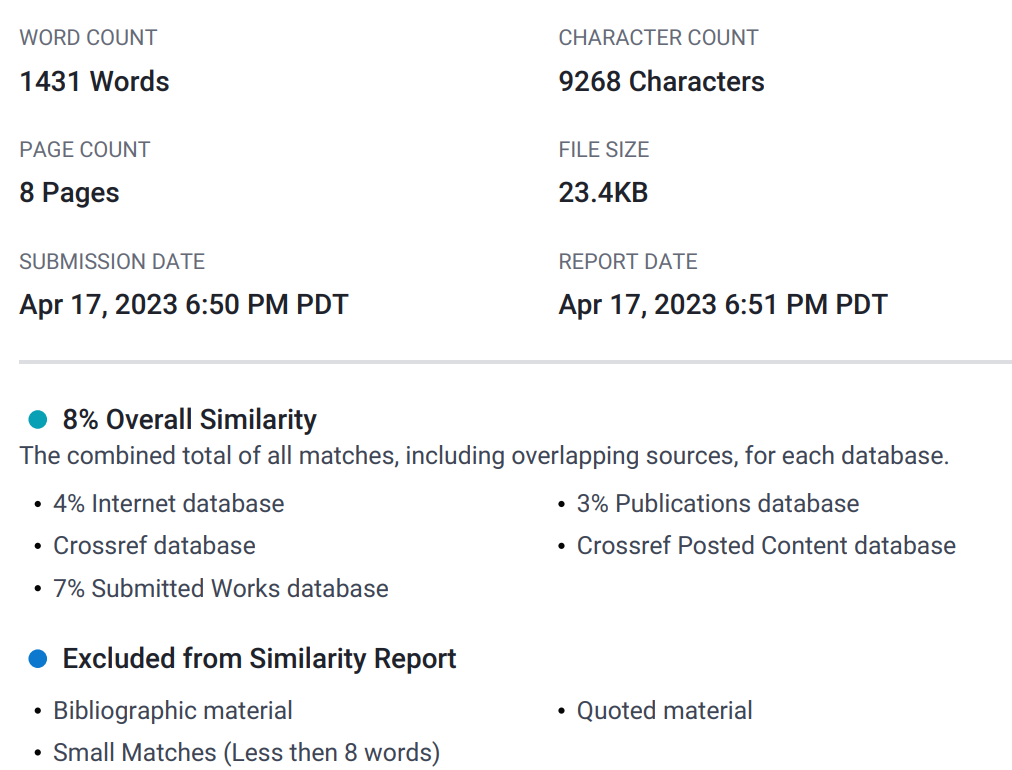The height and width of the screenshot is (770, 1012).
Task: Click the Crossref Posted Content database entry
Action: click(766, 545)
